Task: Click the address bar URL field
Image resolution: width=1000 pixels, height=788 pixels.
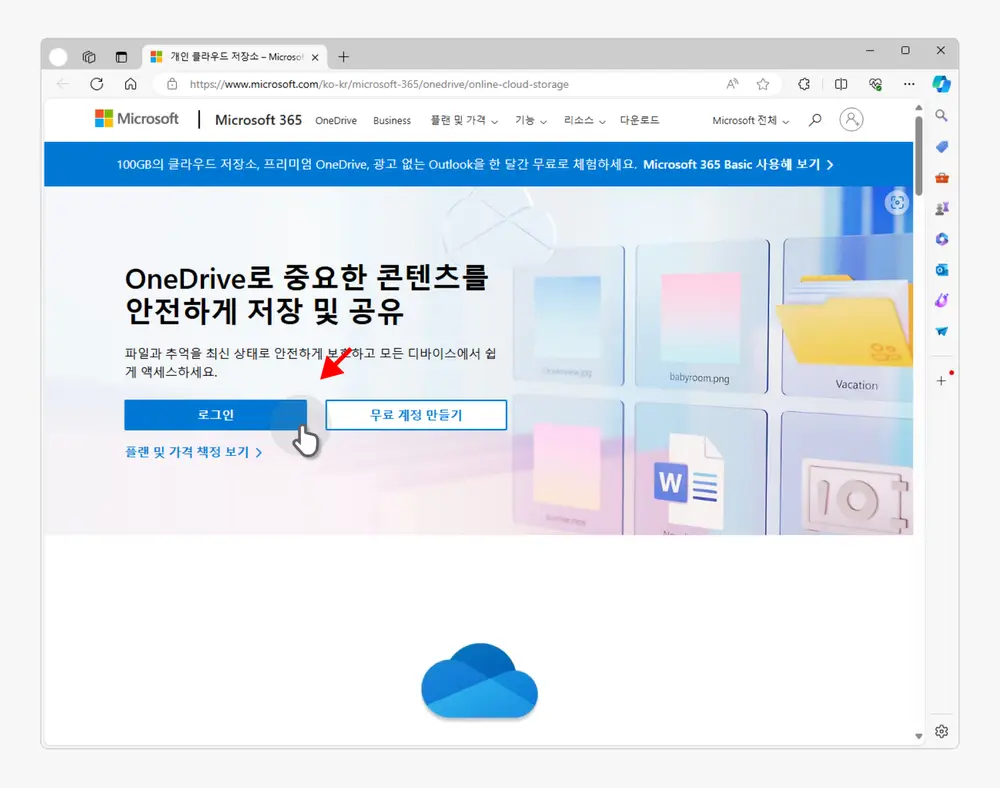Action: pos(379,84)
